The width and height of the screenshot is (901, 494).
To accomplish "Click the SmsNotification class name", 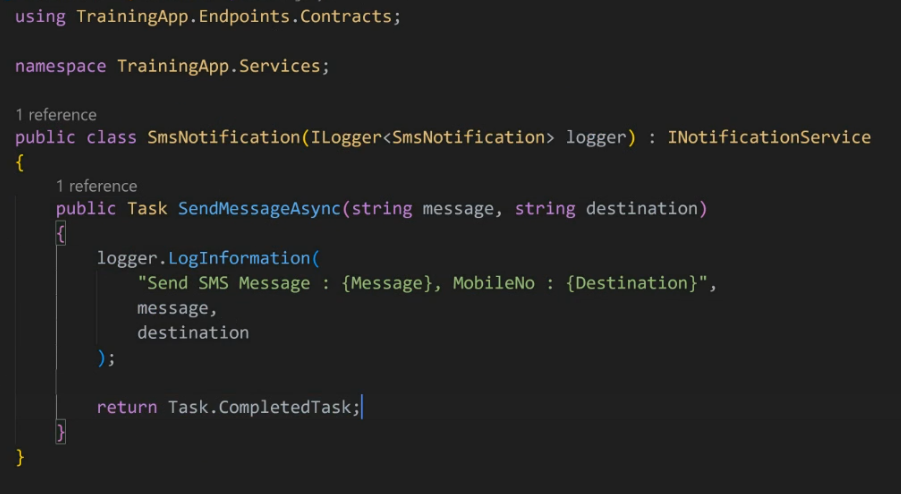I will 223,137.
